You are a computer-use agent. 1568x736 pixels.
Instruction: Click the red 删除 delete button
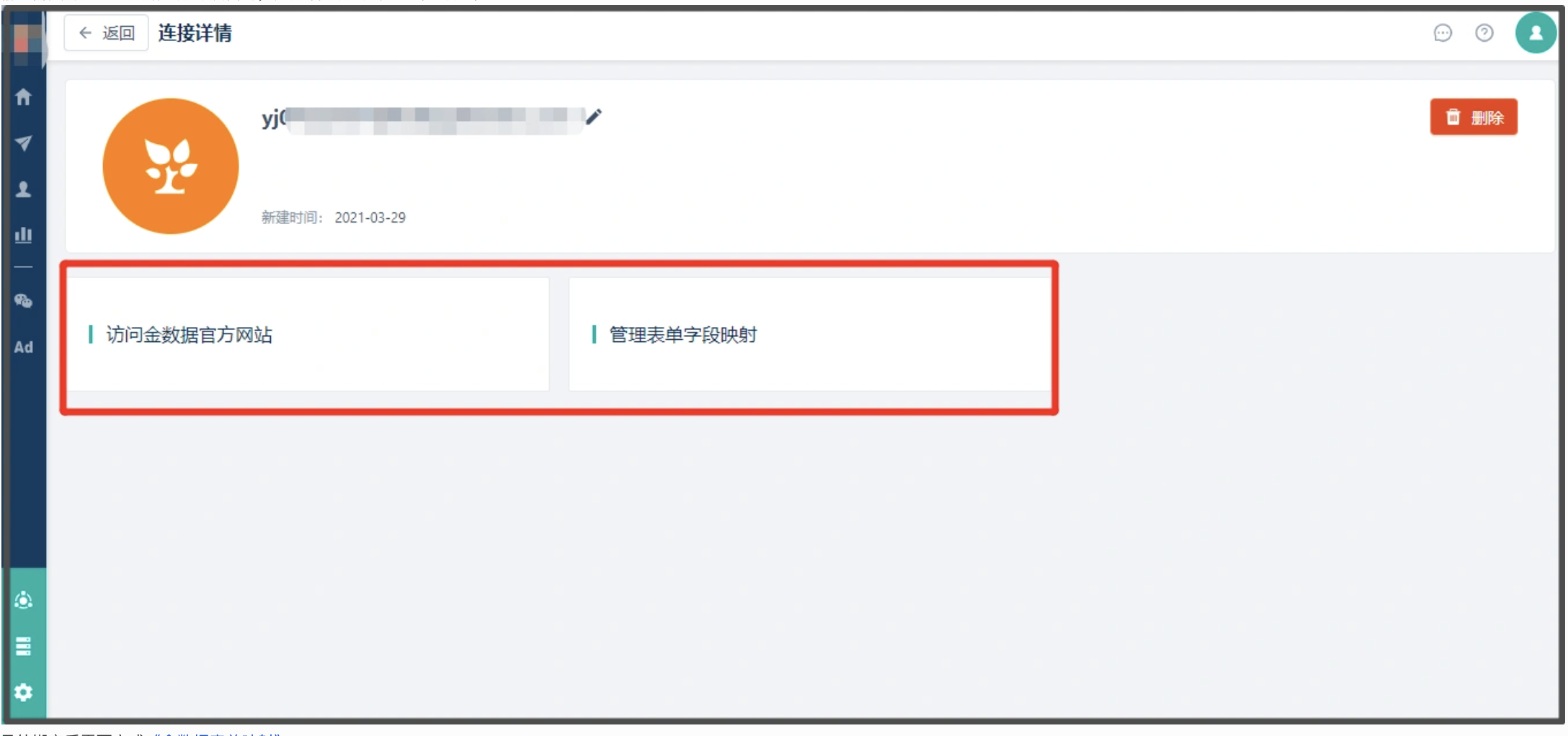tap(1474, 117)
